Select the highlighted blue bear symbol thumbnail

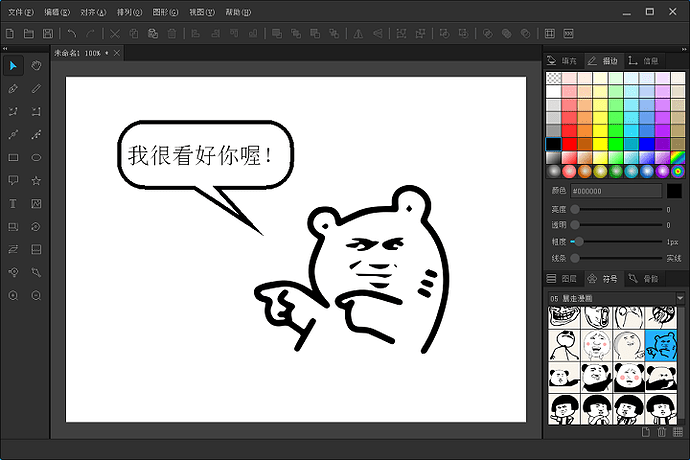[661, 346]
